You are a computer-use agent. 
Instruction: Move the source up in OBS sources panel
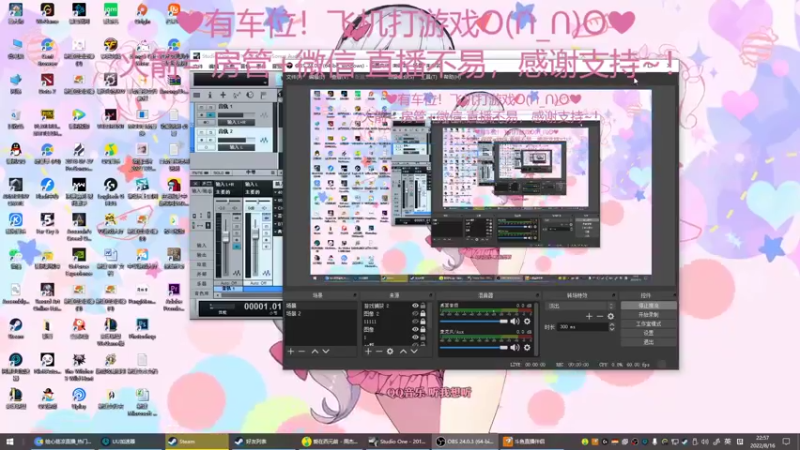pyautogui.click(x=403, y=352)
